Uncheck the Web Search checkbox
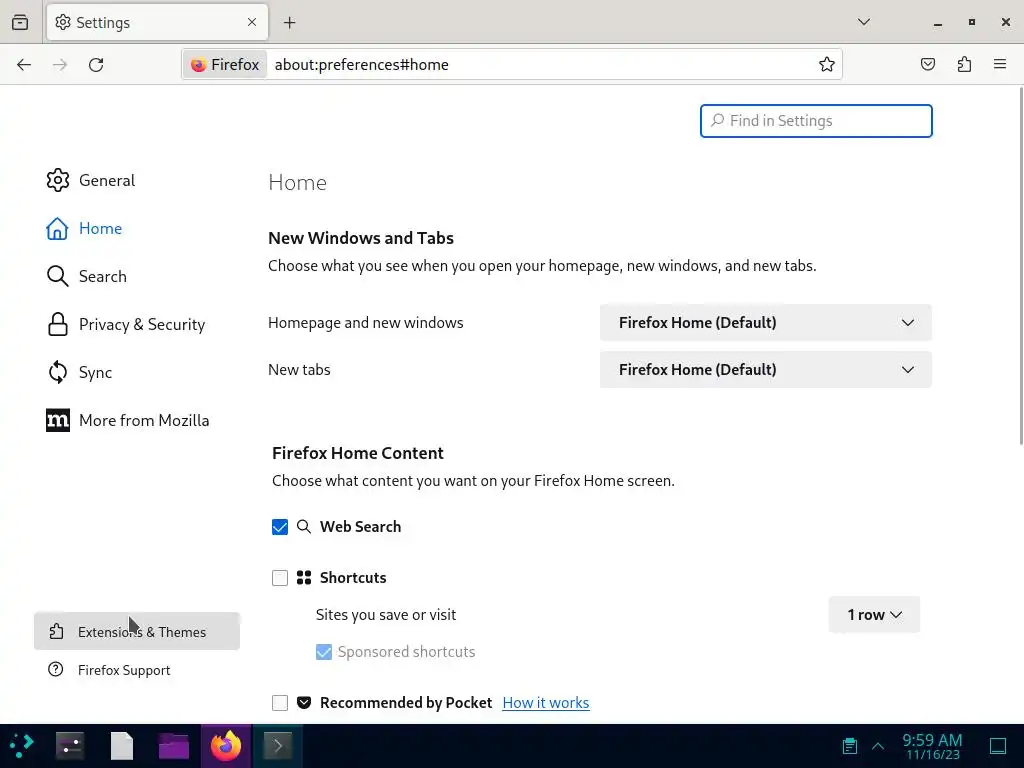This screenshot has height=768, width=1024. [280, 527]
